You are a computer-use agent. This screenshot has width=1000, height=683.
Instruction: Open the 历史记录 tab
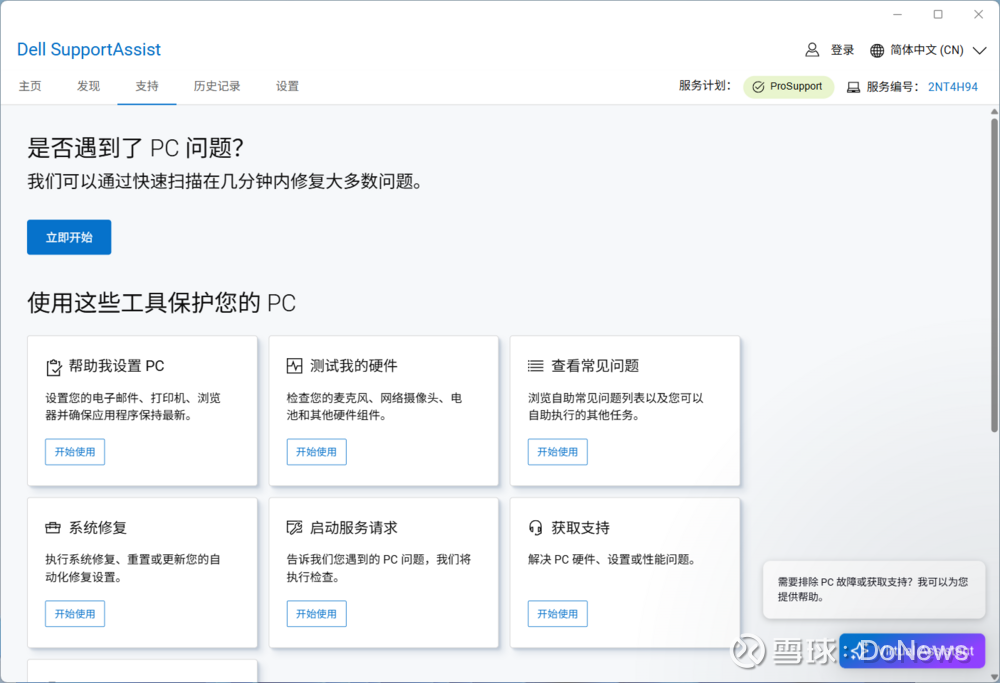217,86
